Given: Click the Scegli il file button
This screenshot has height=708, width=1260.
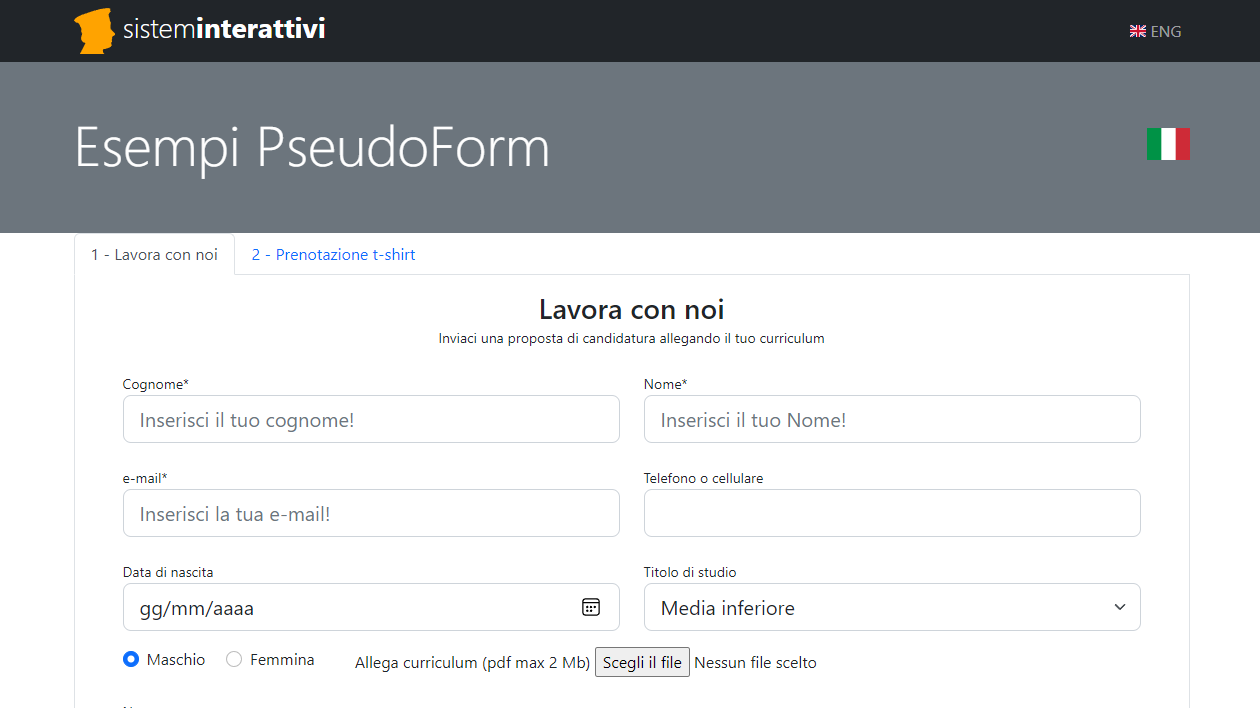Looking at the screenshot, I should (642, 661).
